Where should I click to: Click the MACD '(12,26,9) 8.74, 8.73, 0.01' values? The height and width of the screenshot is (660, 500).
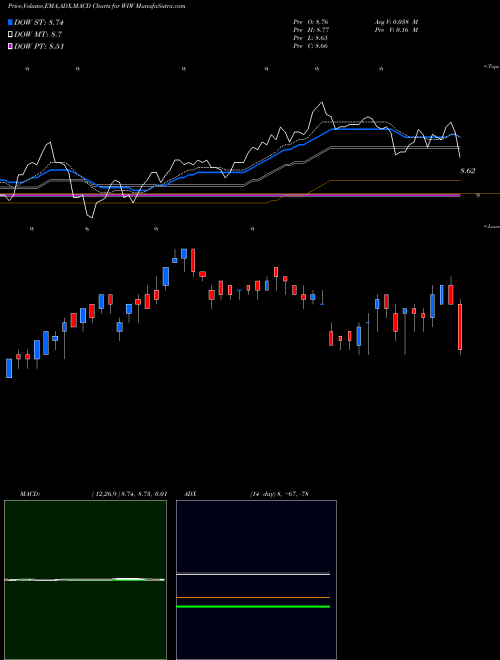pyautogui.click(x=130, y=494)
